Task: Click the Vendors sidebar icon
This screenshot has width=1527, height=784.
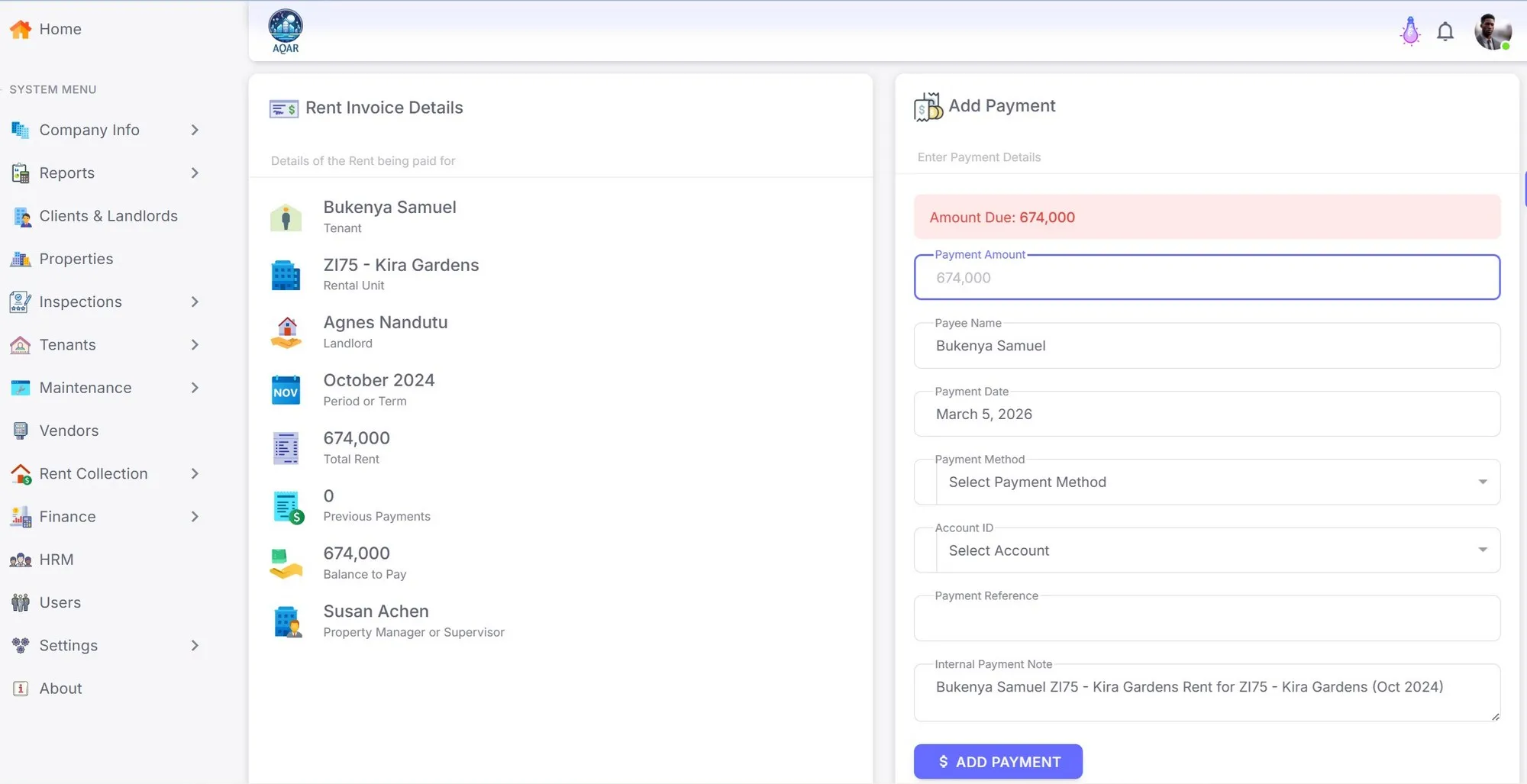Action: point(21,431)
